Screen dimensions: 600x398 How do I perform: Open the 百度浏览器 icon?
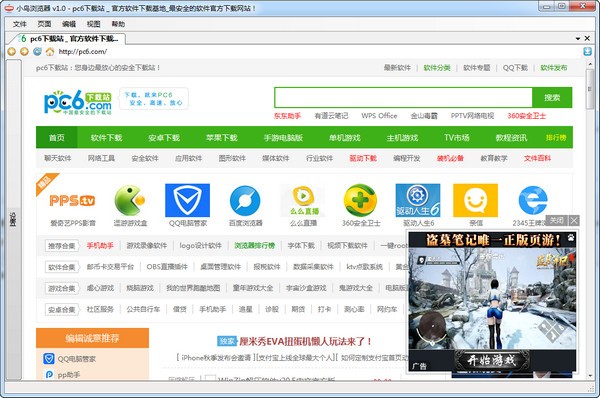245,200
